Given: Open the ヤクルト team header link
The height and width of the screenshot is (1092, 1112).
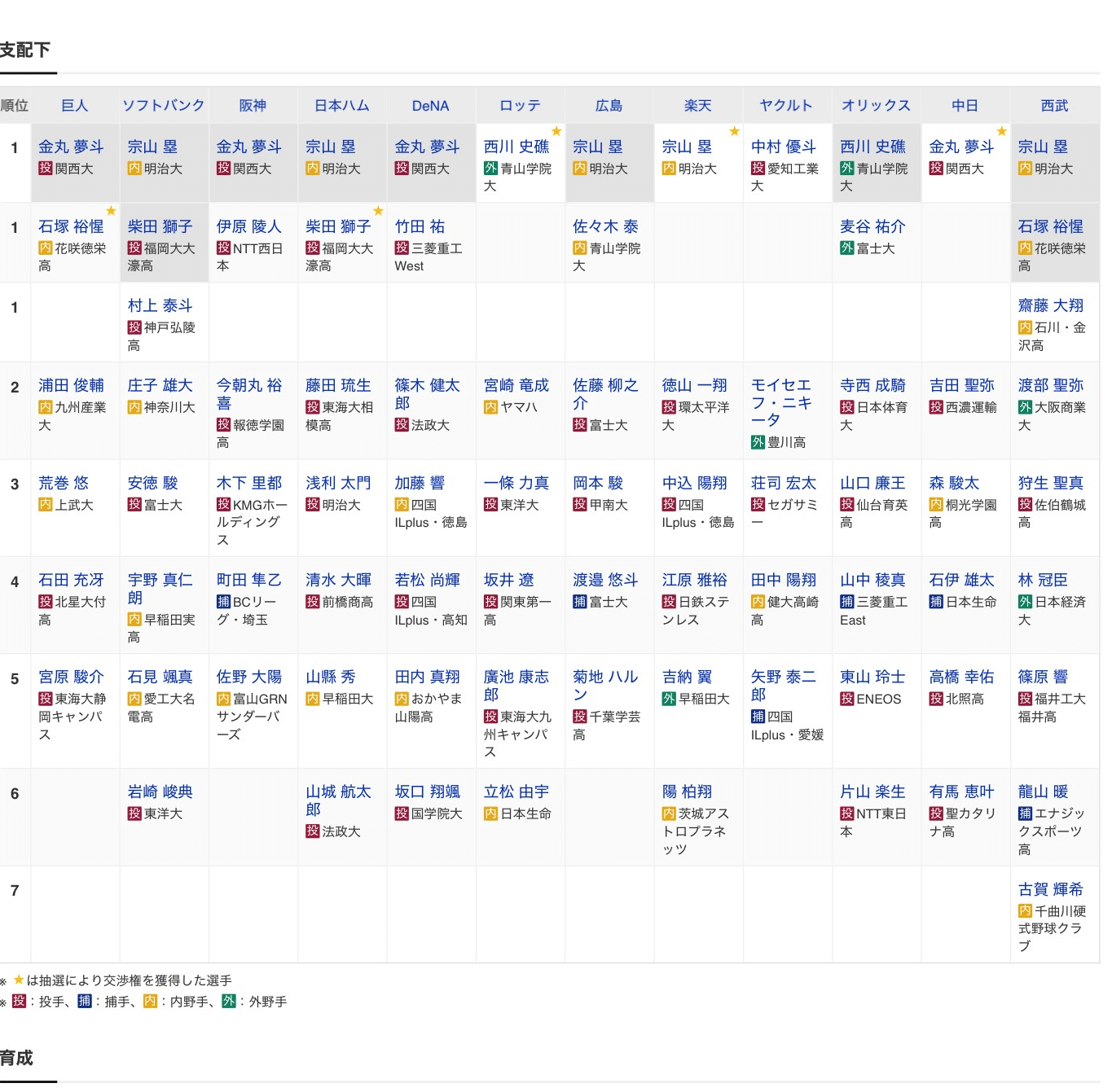Looking at the screenshot, I should click(786, 106).
